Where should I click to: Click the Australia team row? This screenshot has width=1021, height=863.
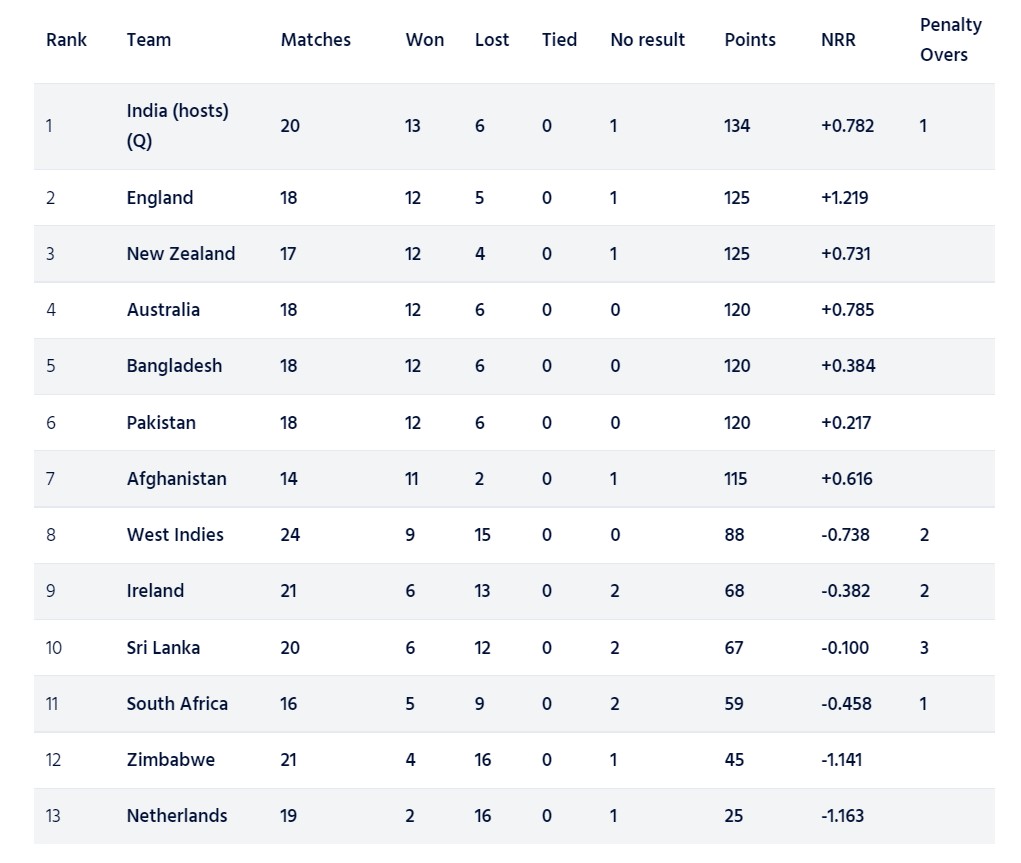[163, 310]
